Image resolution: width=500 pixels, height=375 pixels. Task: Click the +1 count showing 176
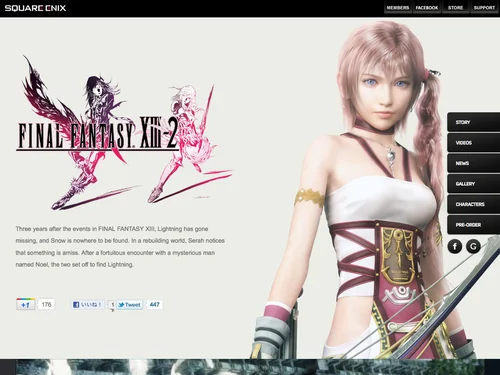(46, 304)
